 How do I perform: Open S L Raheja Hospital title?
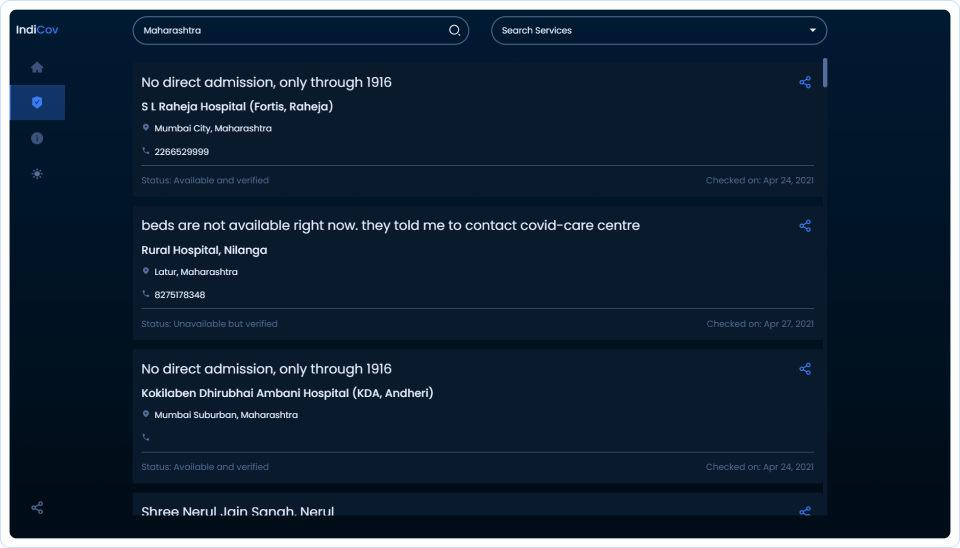[237, 106]
